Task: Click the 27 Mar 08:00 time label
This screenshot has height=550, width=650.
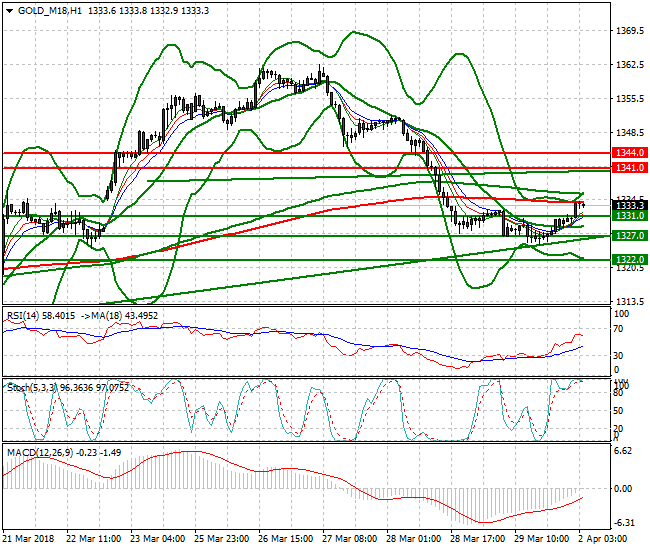Action: click(349, 539)
